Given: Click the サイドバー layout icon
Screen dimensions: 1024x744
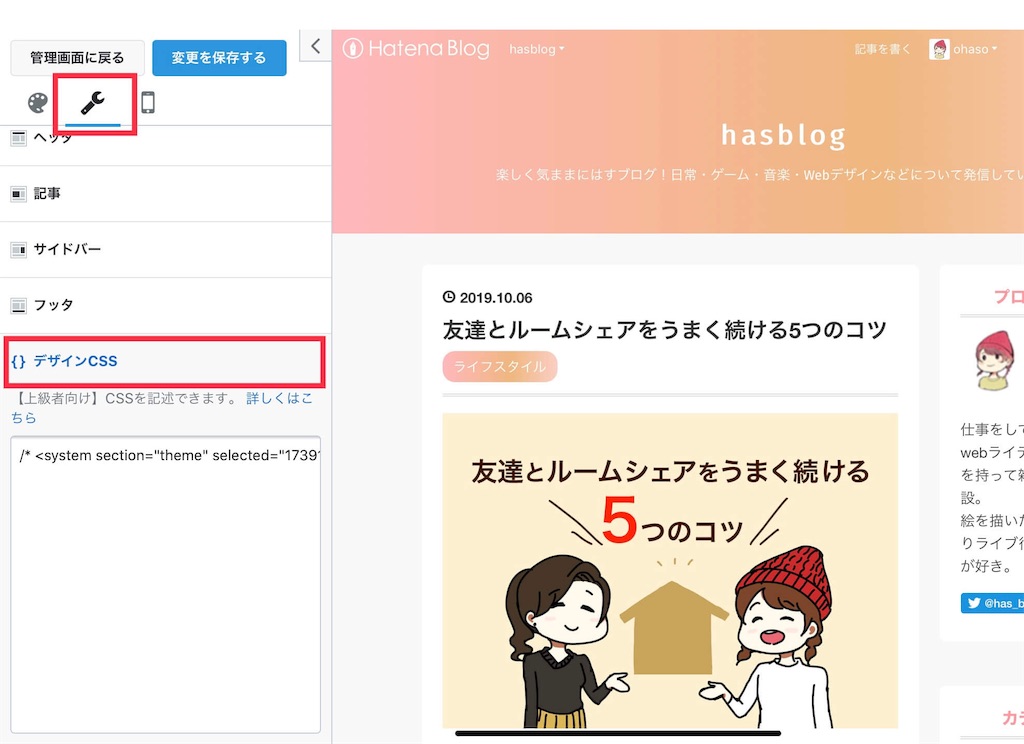Looking at the screenshot, I should (18, 250).
